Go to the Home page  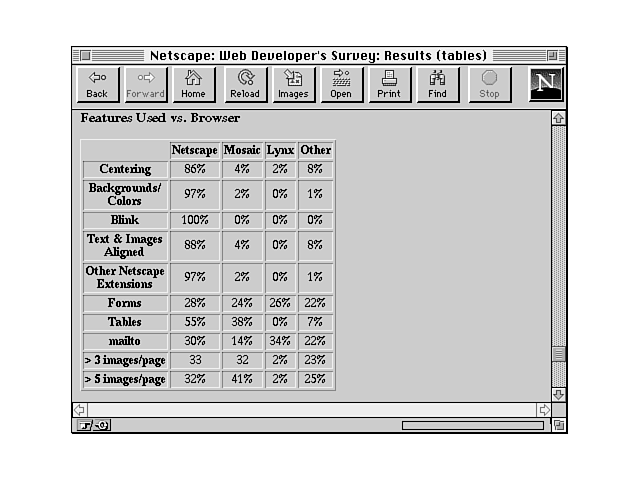click(194, 85)
